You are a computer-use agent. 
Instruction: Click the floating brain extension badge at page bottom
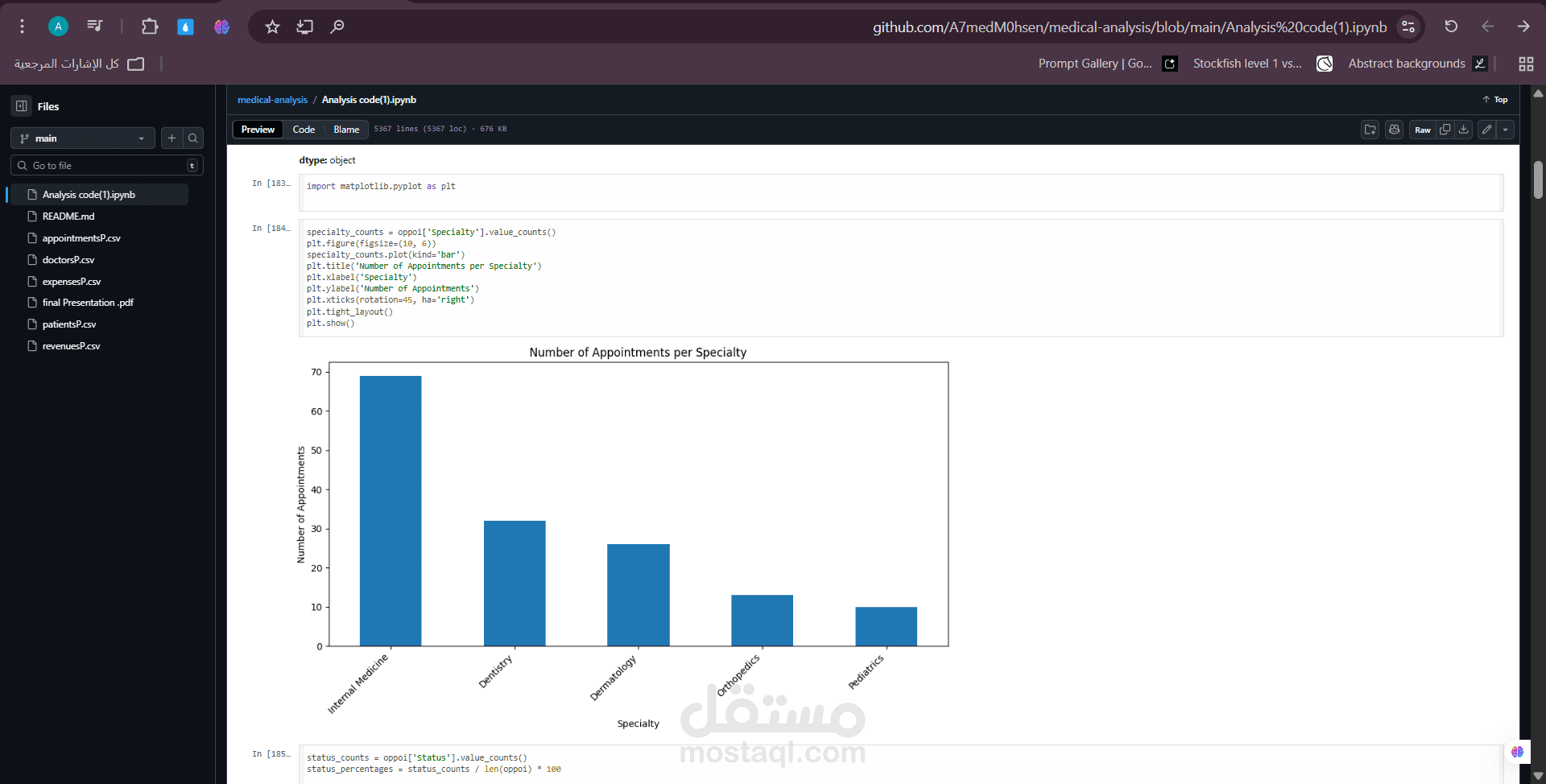point(1518,752)
